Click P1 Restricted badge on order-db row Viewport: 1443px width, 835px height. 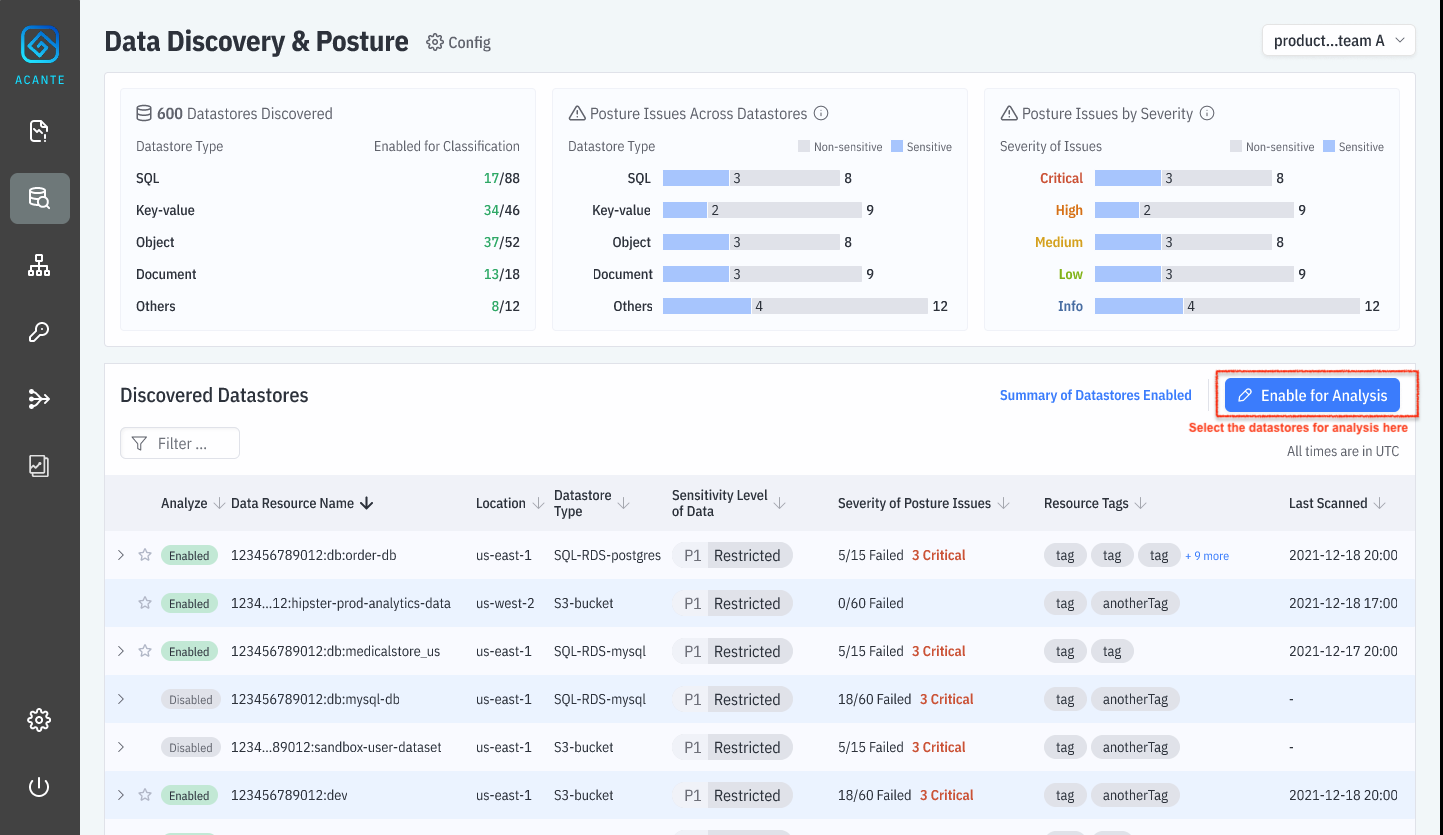pyautogui.click(x=732, y=555)
